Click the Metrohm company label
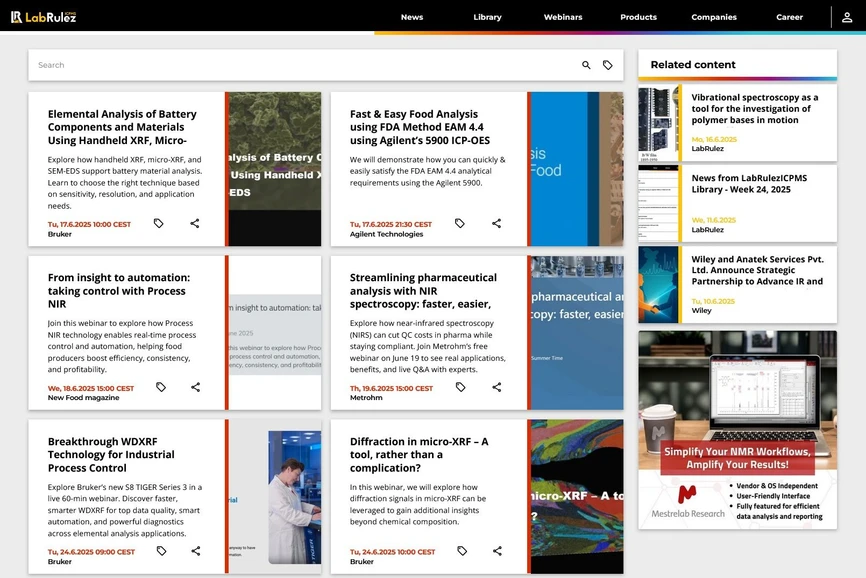Image resolution: width=866 pixels, height=578 pixels. pyautogui.click(x=366, y=397)
